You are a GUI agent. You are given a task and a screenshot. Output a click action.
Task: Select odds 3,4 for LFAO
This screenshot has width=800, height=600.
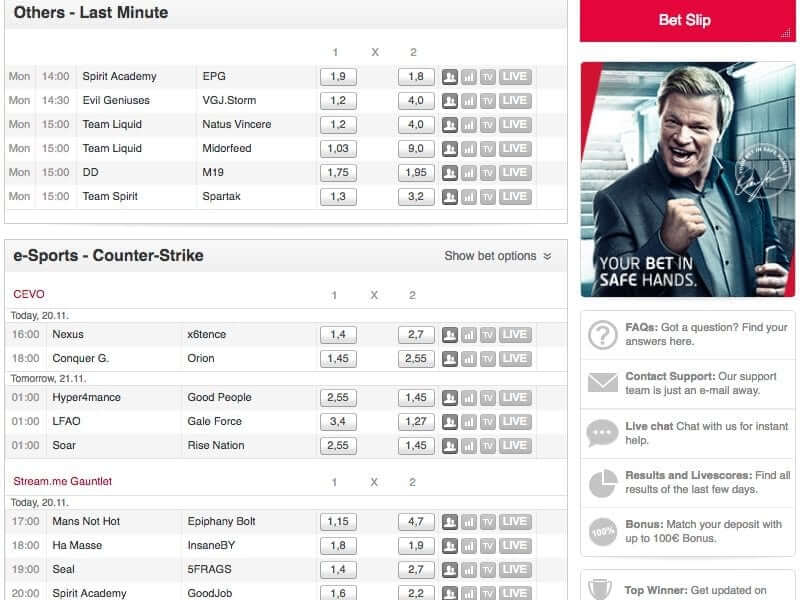[338, 421]
